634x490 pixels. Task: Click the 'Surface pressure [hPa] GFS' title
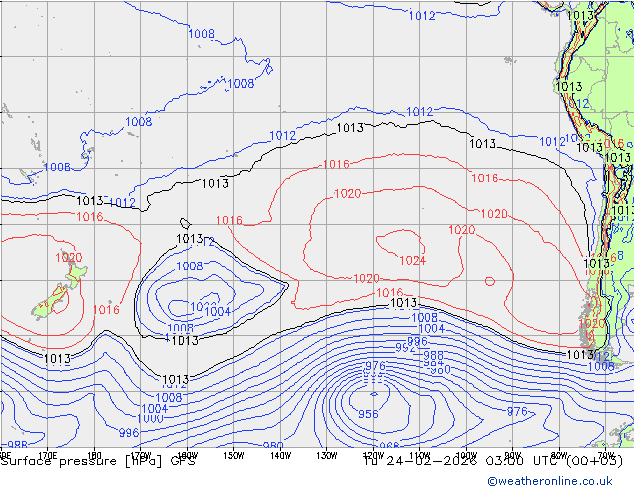point(98,461)
